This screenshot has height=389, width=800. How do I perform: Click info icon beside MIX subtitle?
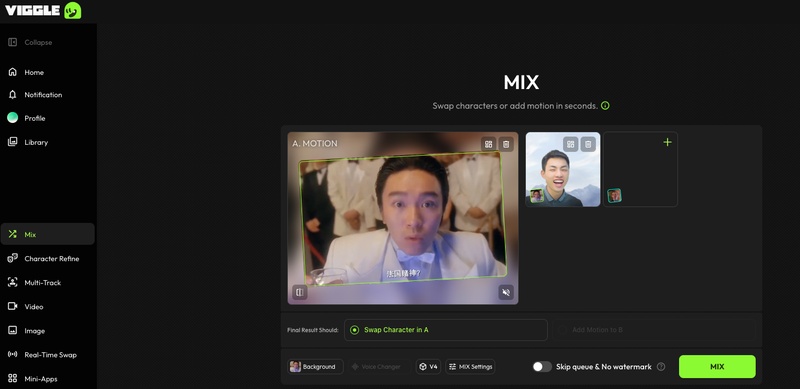pyautogui.click(x=605, y=106)
